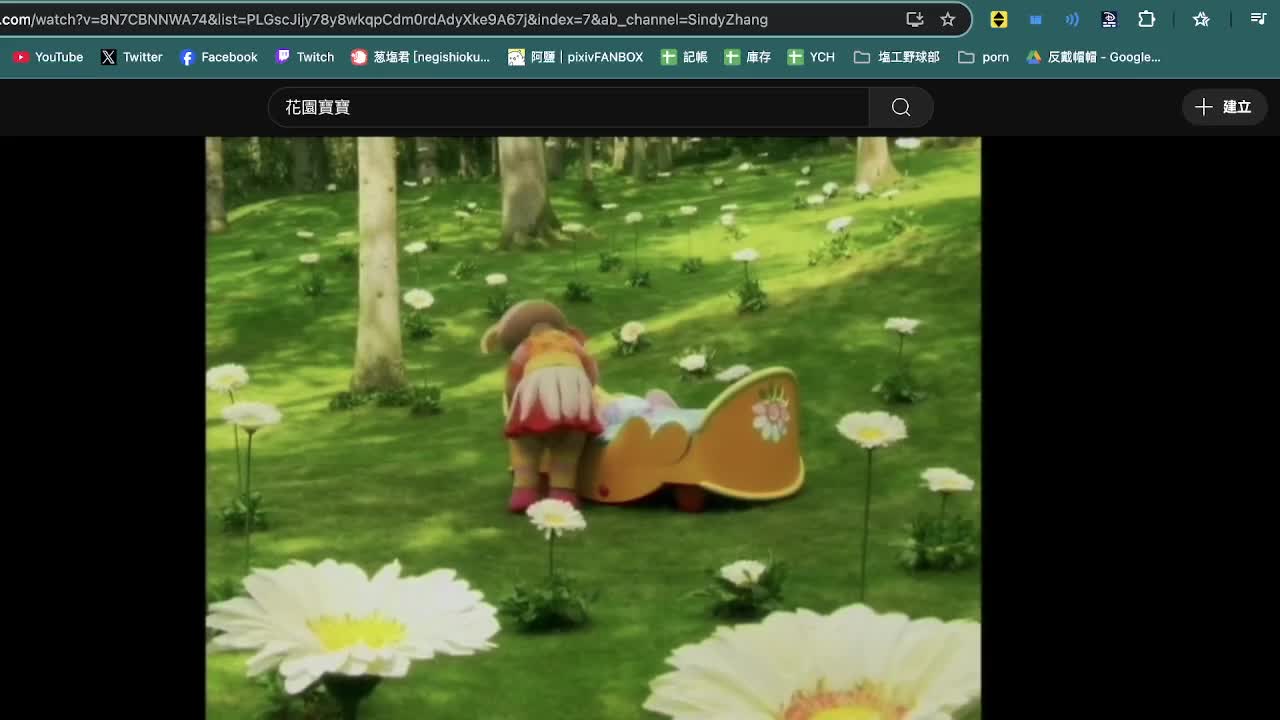This screenshot has width=1280, height=720.
Task: Click the video player to pause
Action: coord(593,428)
